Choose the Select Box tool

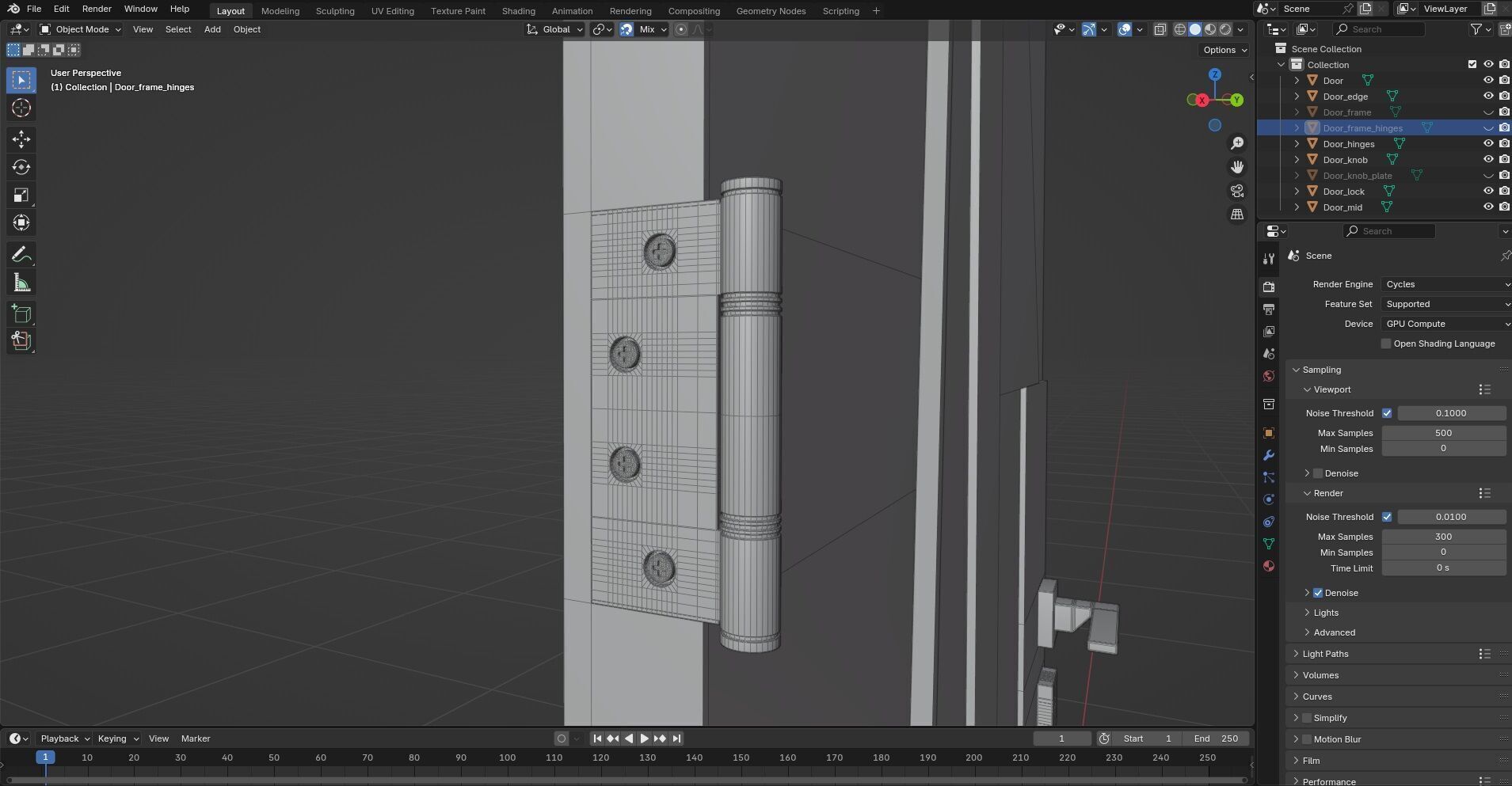pos(21,80)
